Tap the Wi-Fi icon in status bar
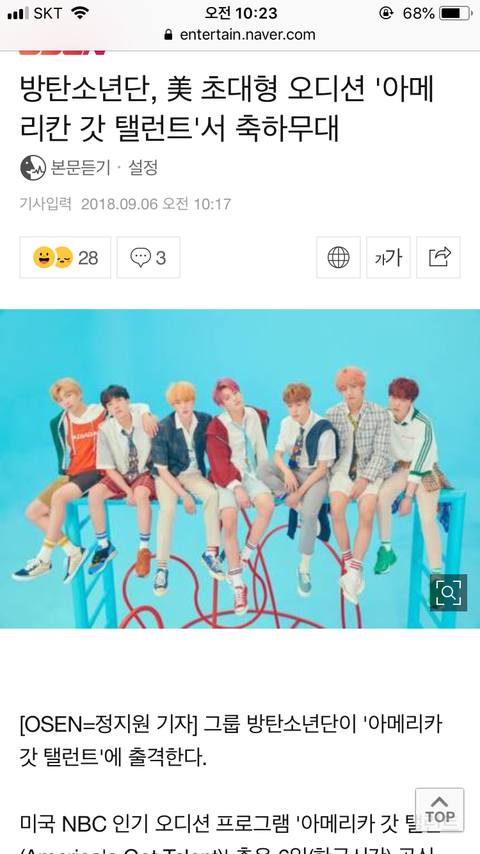The height and width of the screenshot is (854, 480). [80, 13]
